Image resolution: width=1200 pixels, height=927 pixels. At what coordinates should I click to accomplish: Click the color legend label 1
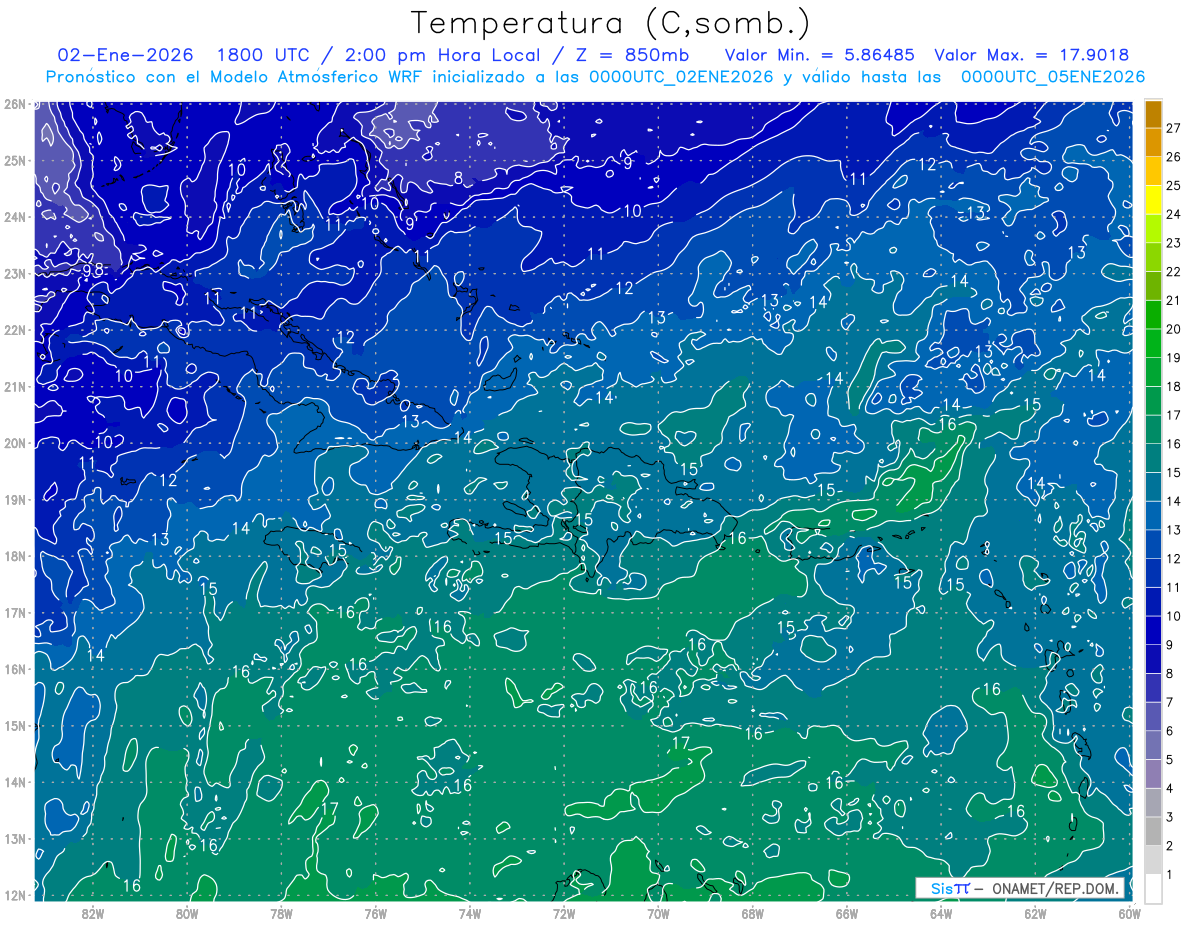pos(1169,875)
